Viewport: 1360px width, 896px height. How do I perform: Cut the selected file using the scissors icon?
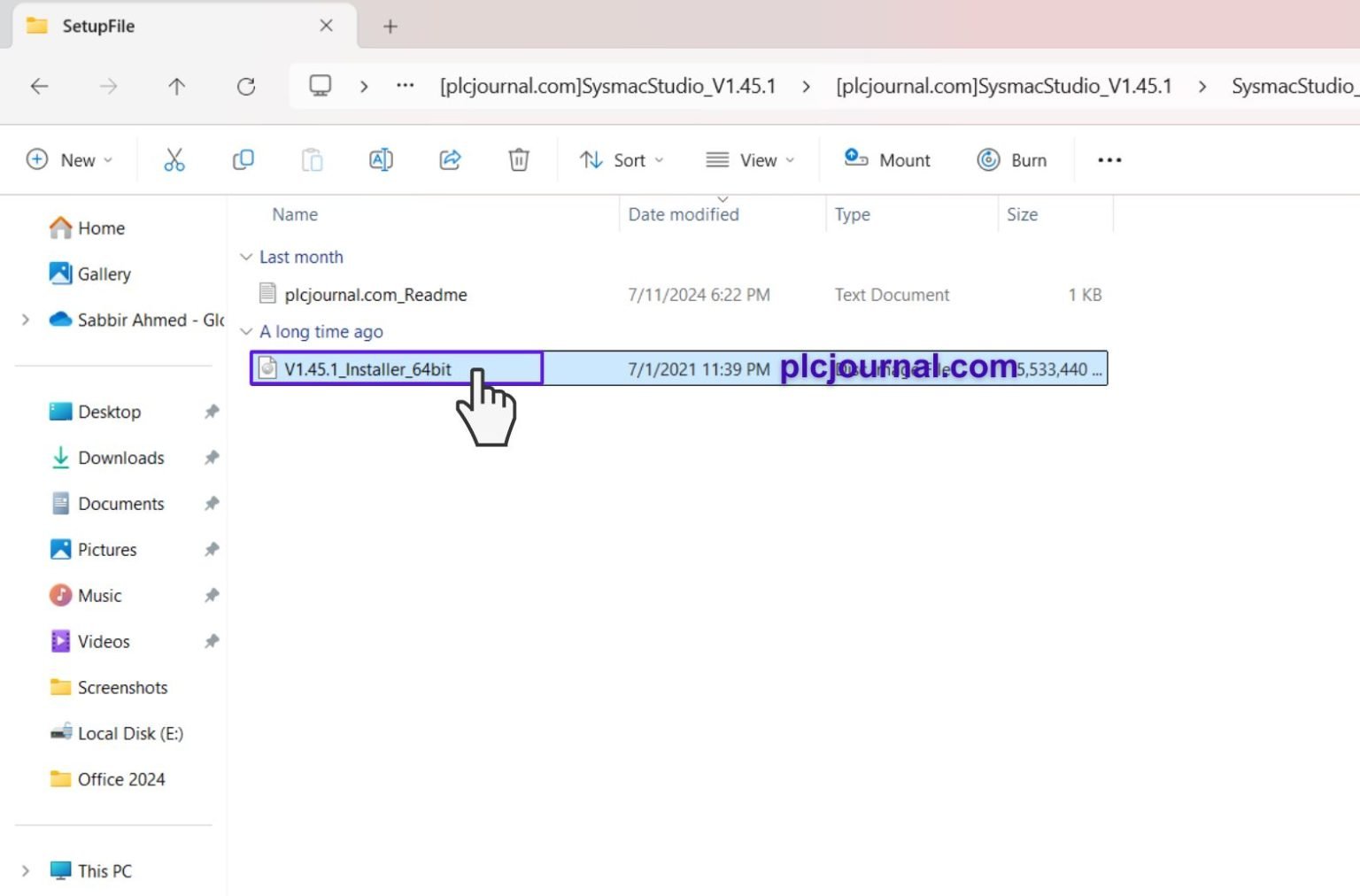174,159
